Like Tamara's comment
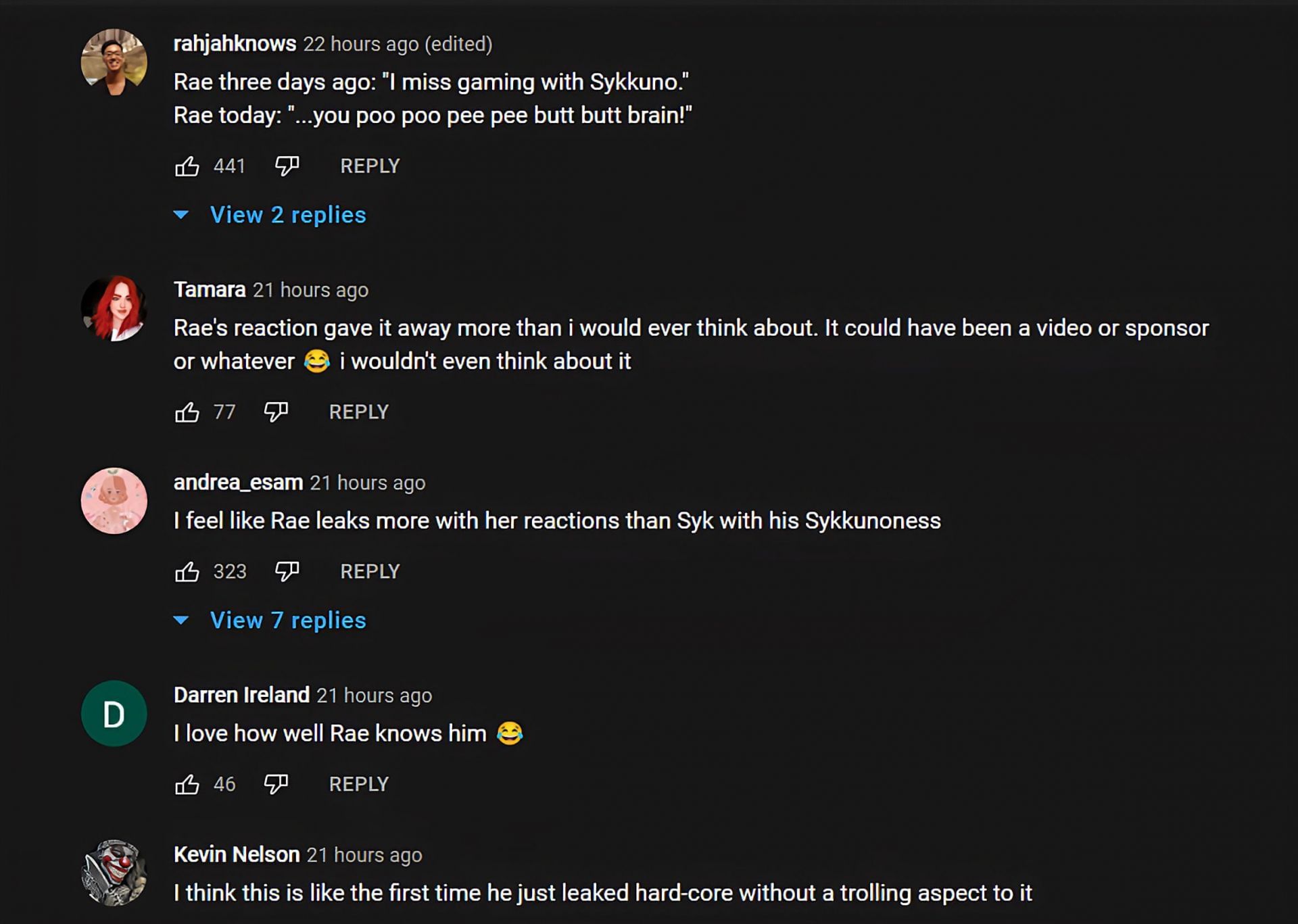The height and width of the screenshot is (924, 1298). click(x=187, y=412)
